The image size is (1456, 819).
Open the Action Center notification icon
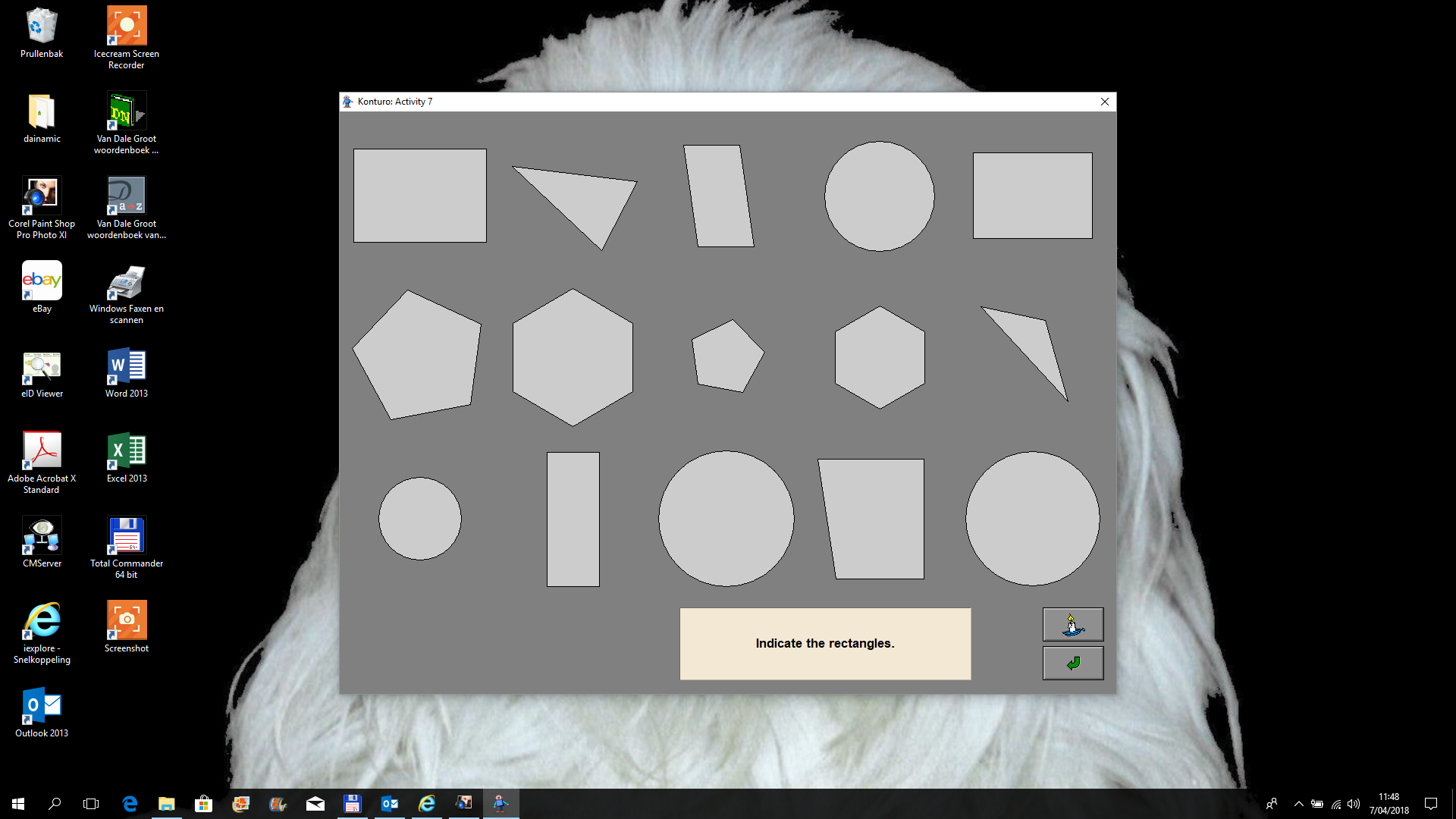pyautogui.click(x=1431, y=804)
